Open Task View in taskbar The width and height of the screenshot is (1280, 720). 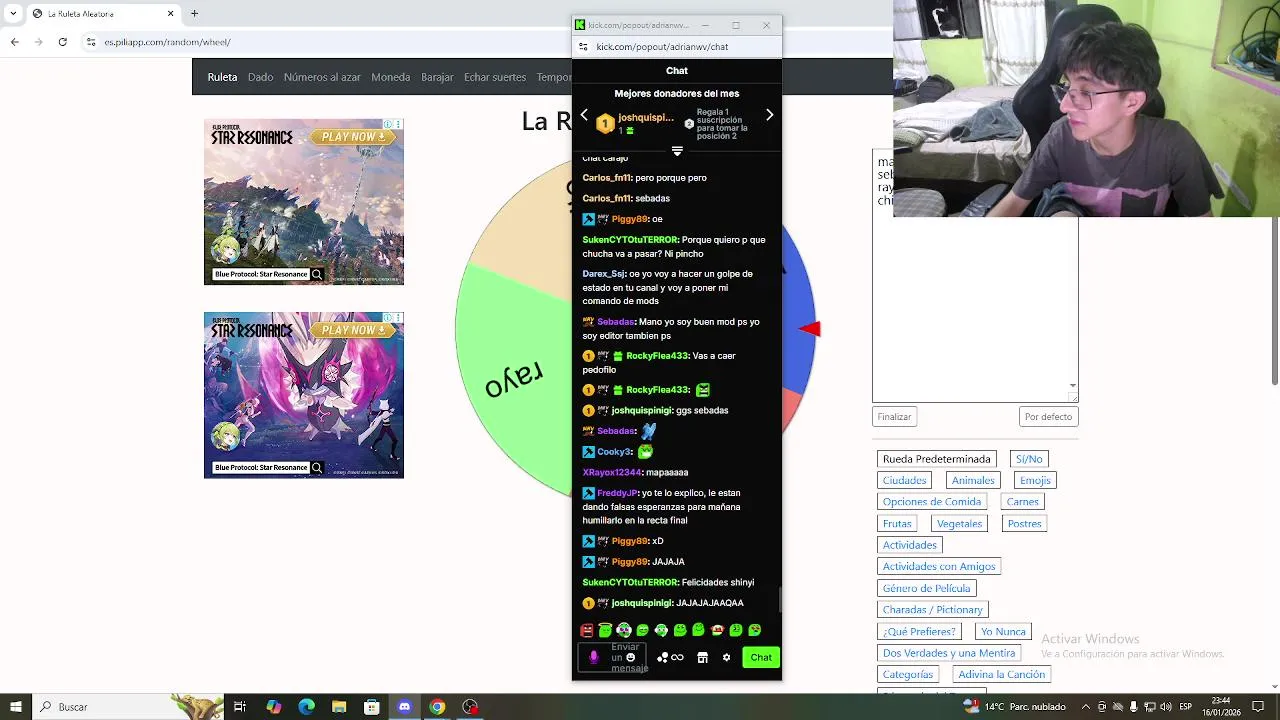[x=240, y=707]
